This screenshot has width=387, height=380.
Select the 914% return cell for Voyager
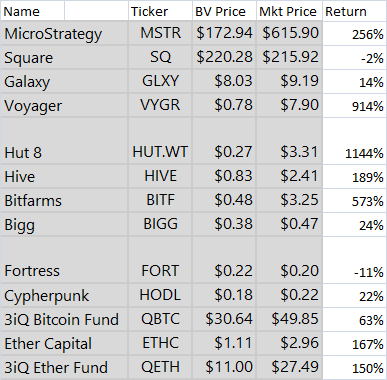(x=355, y=105)
